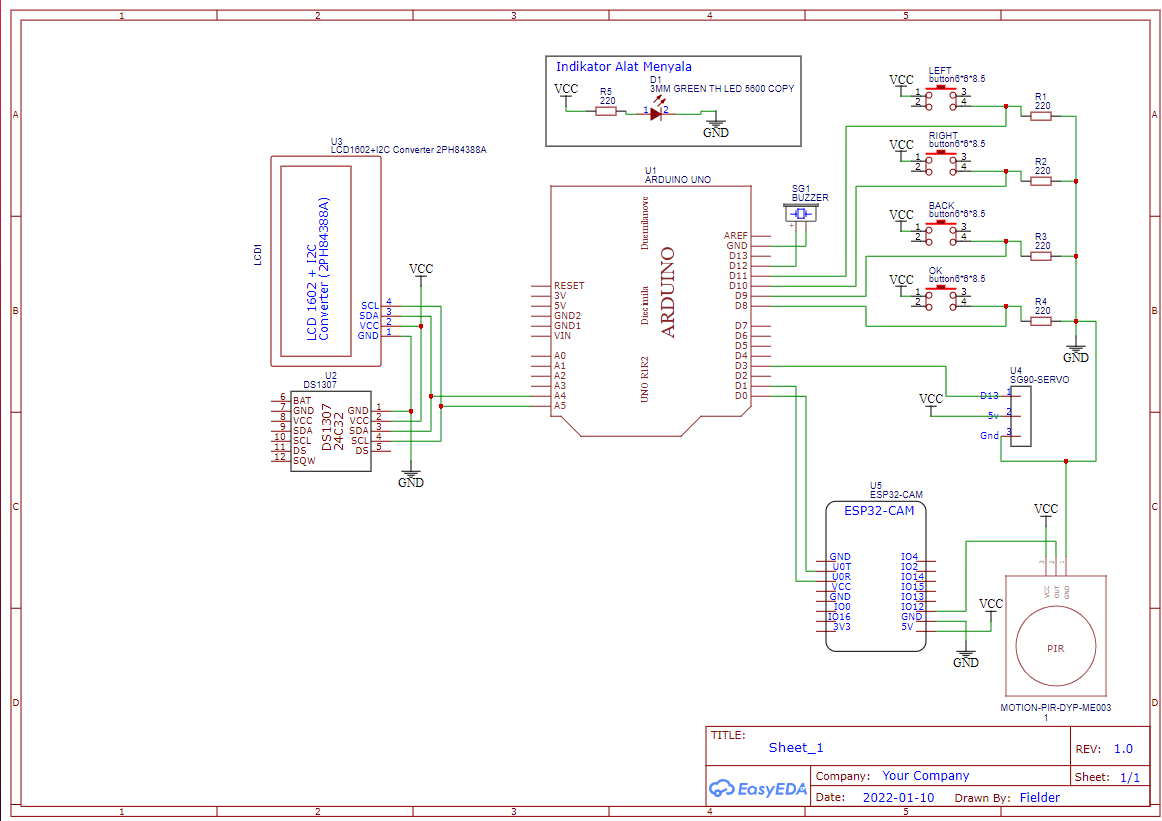Click the date "2022-01-10"
Screen dimensions: 1162x821
coord(898,798)
